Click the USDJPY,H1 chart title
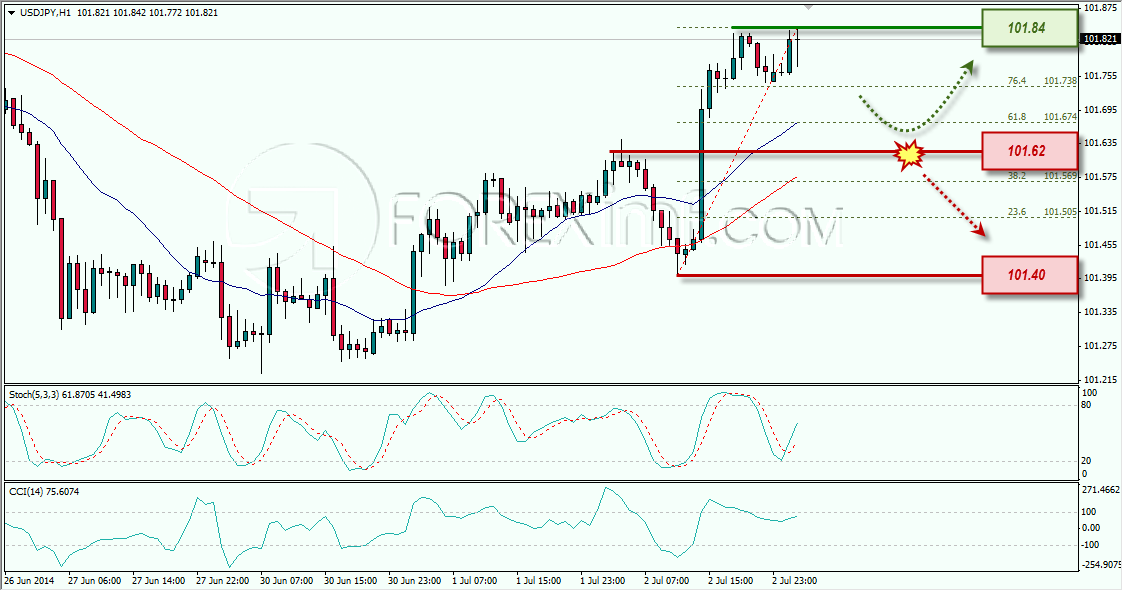The width and height of the screenshot is (1123, 591). tap(45, 13)
